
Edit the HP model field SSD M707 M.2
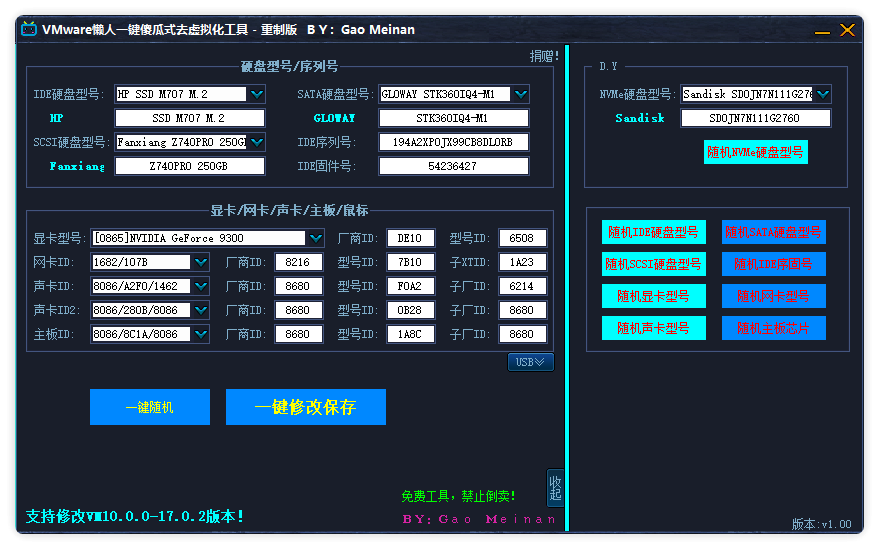point(189,118)
